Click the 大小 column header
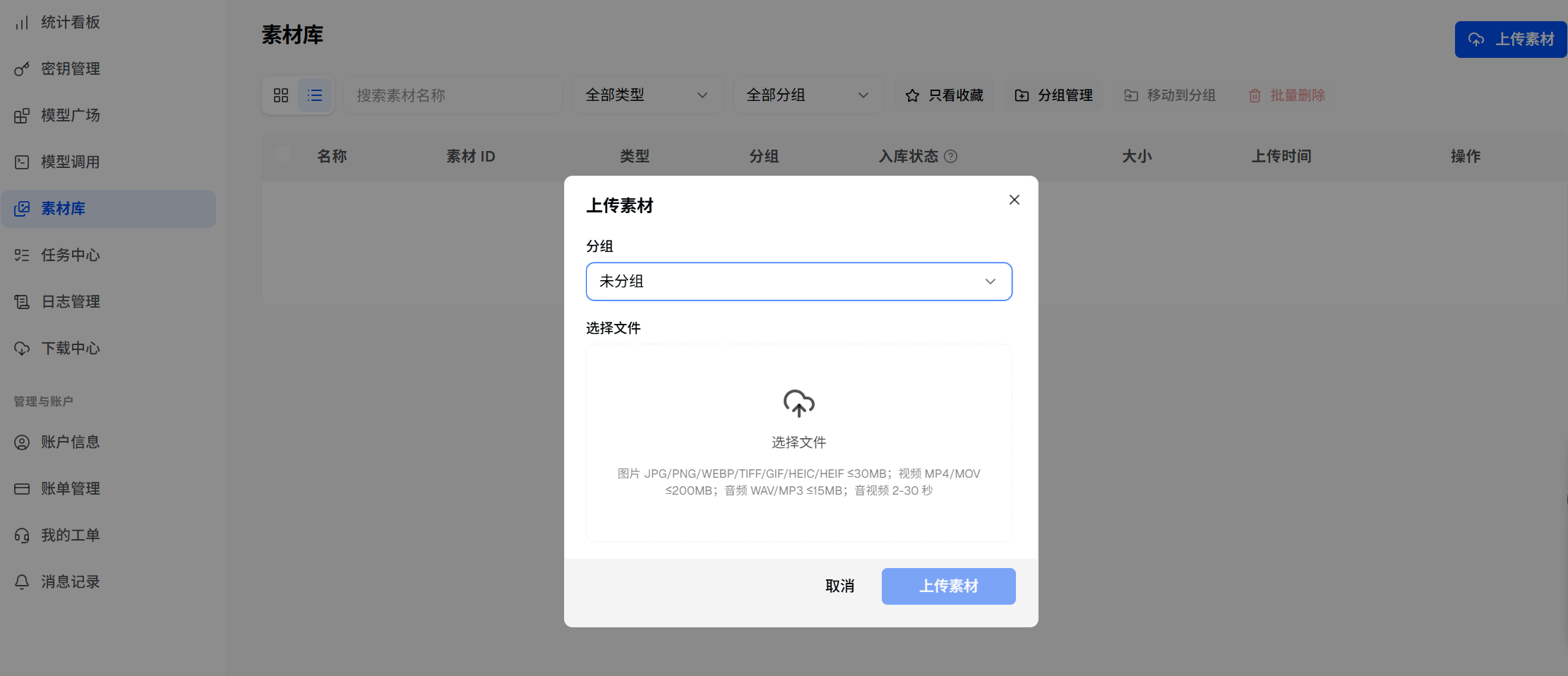 (x=1137, y=157)
